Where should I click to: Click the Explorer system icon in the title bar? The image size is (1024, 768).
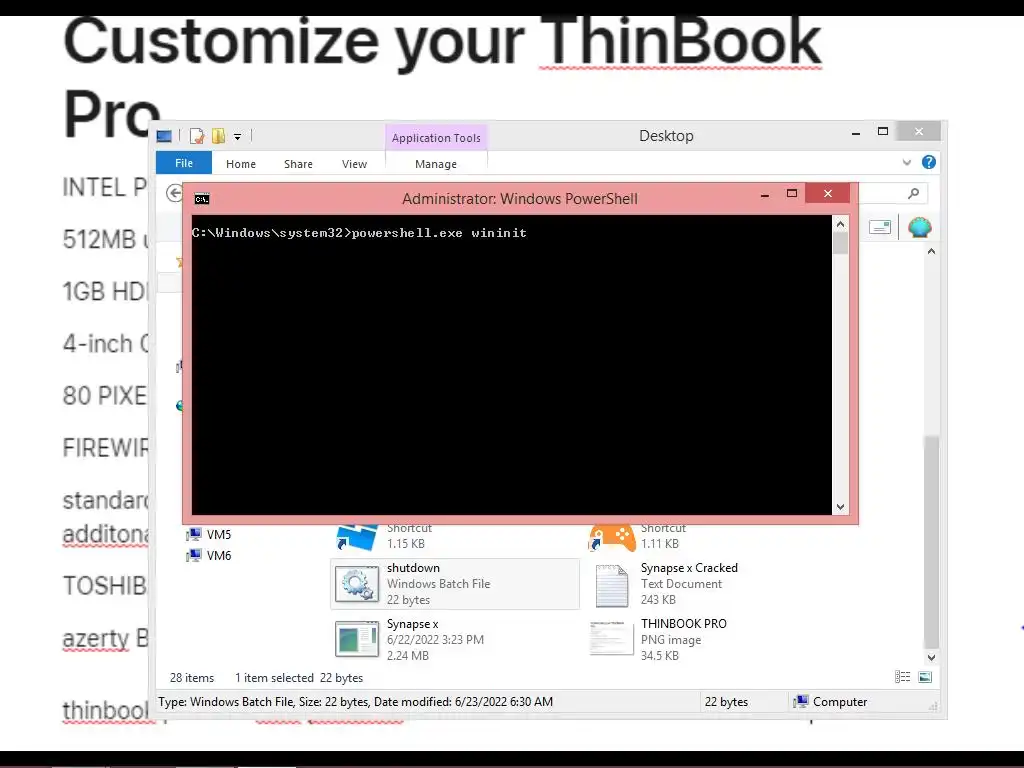pyautogui.click(x=164, y=136)
